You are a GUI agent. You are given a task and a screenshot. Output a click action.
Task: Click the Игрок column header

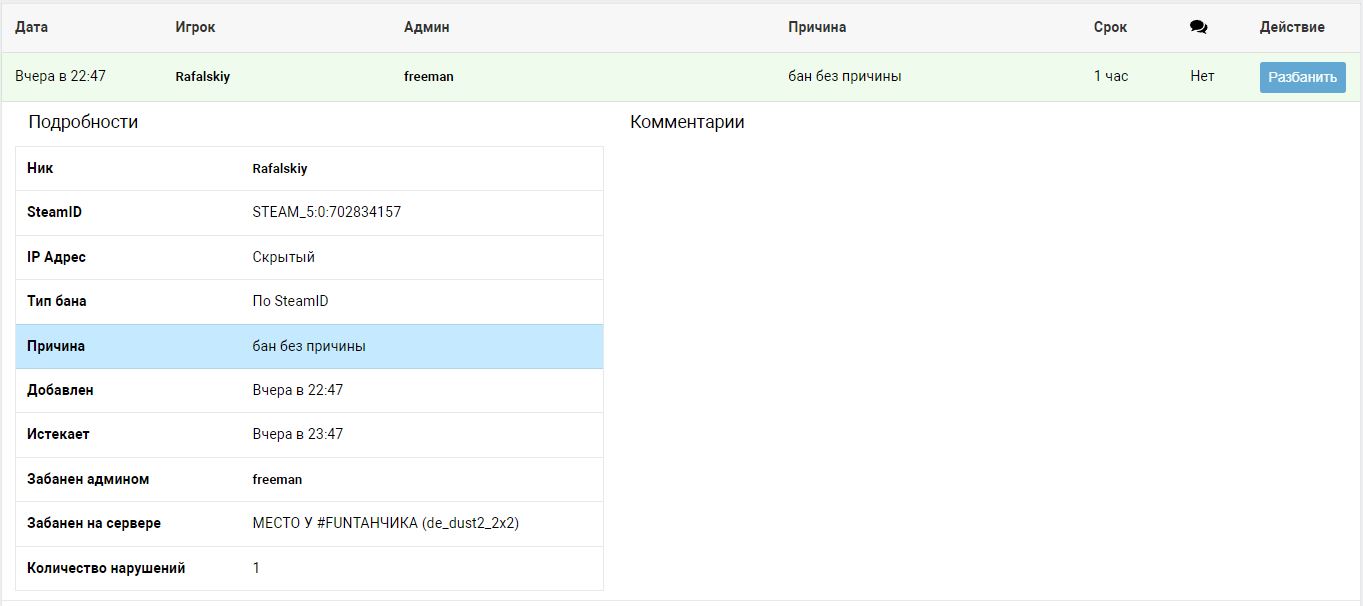pyautogui.click(x=195, y=27)
